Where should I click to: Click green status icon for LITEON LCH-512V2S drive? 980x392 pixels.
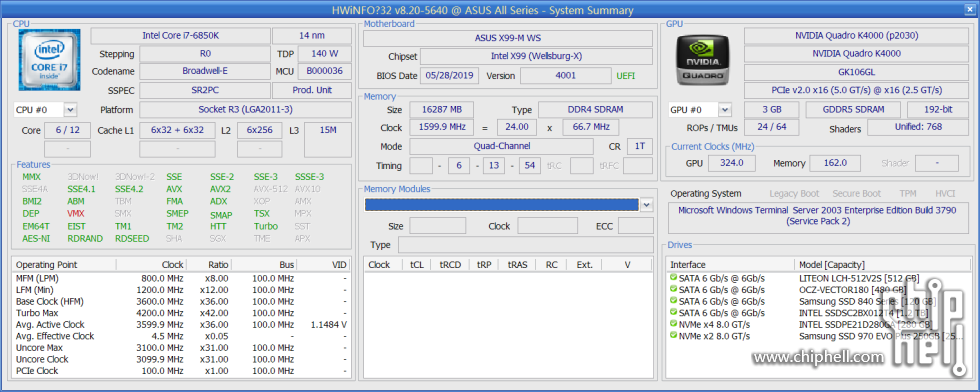(673, 277)
